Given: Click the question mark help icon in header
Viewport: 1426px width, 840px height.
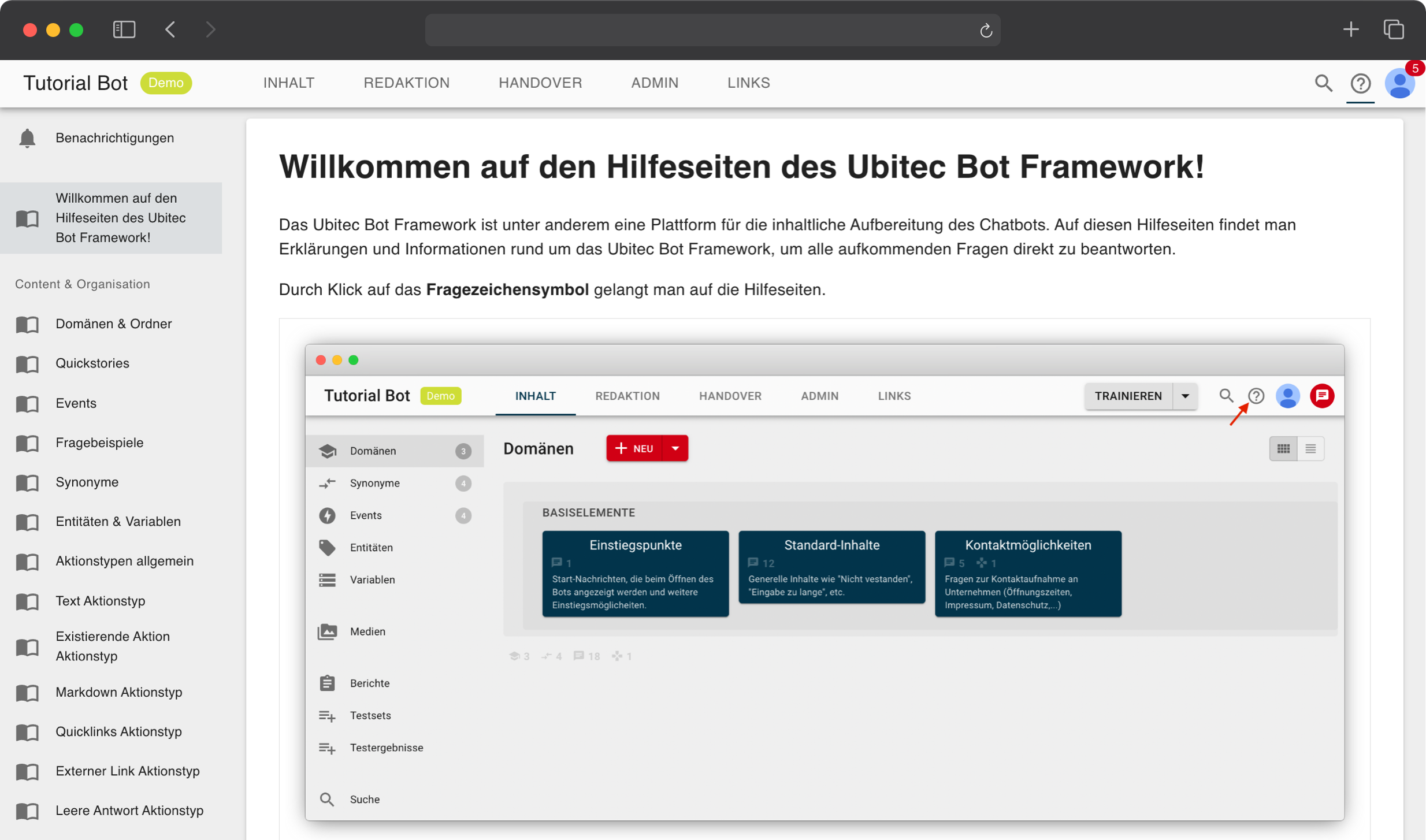Looking at the screenshot, I should [x=1361, y=84].
